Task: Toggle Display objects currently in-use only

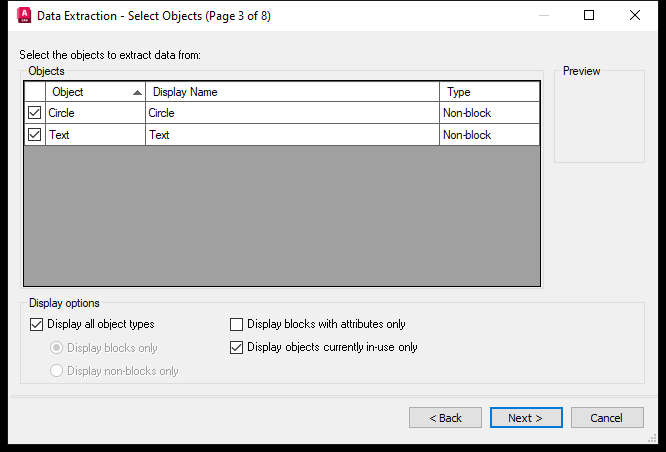Action: coord(236,347)
